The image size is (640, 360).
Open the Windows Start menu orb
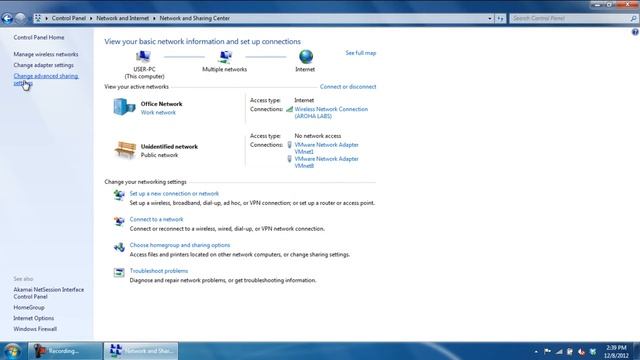coord(12,351)
